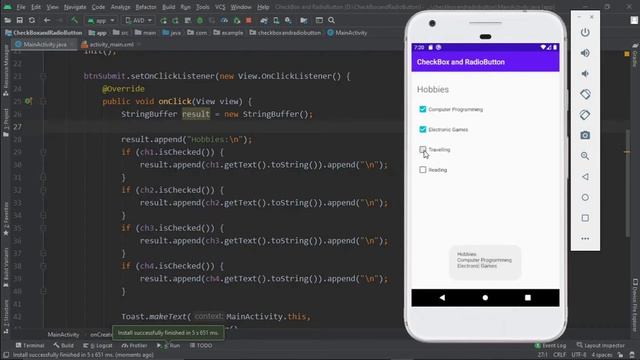640x360 pixels.
Task: Open the Run tool window button
Action: coord(169,345)
